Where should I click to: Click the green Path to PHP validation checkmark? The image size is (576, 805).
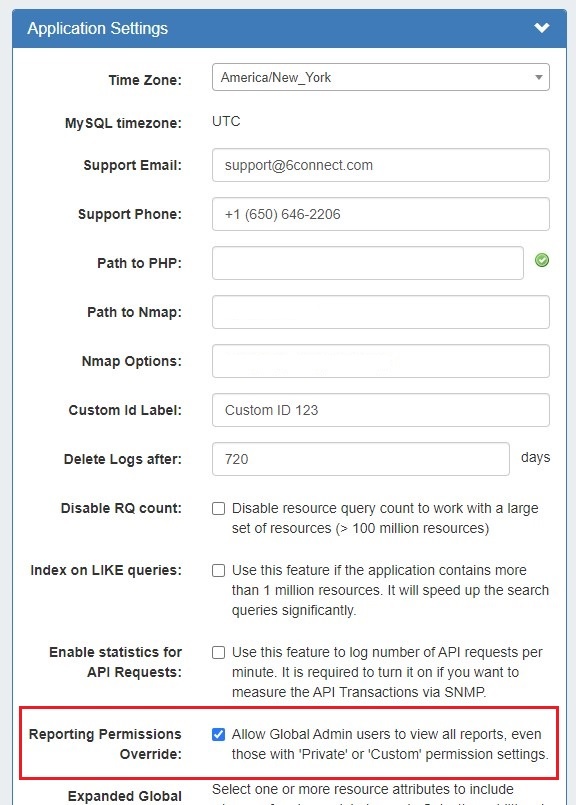point(542,260)
